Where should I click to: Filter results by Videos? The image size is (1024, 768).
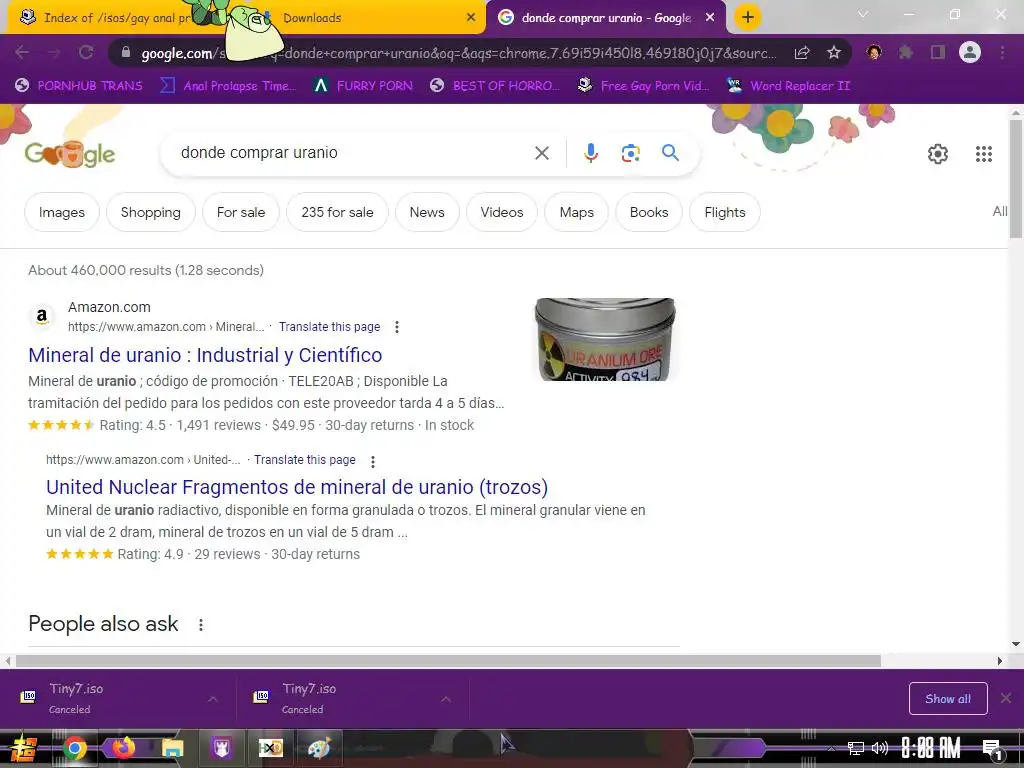coord(502,212)
